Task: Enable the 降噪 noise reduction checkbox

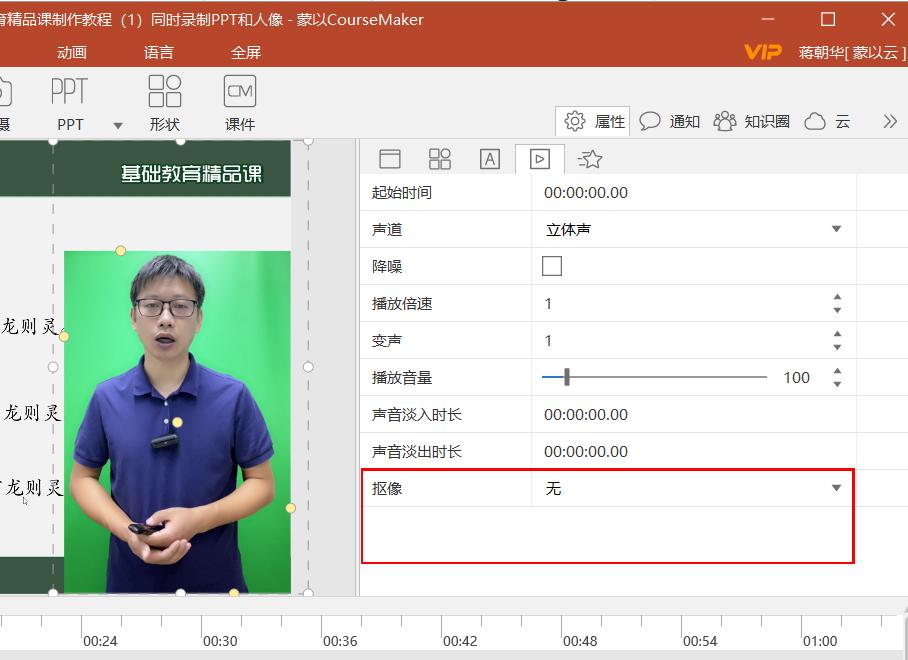Action: [551, 266]
